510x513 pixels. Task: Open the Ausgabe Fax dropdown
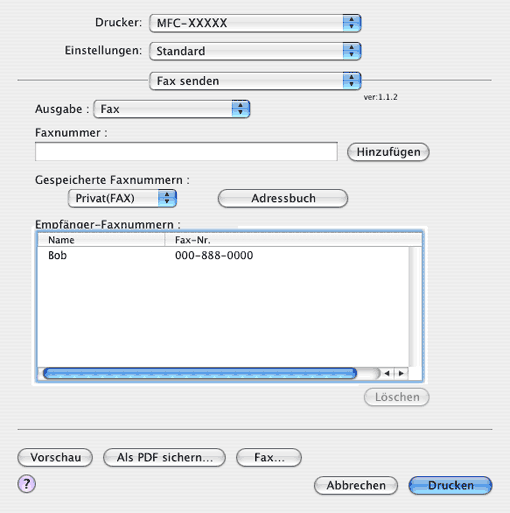point(172,109)
